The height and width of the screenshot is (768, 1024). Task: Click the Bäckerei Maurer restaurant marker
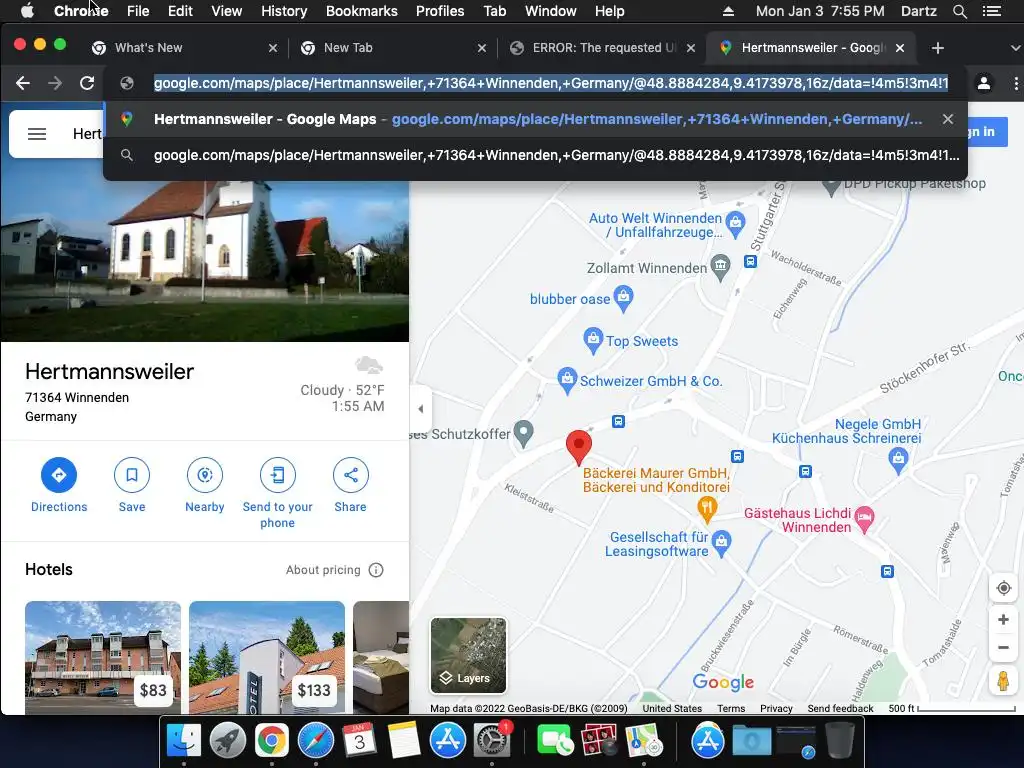click(707, 509)
